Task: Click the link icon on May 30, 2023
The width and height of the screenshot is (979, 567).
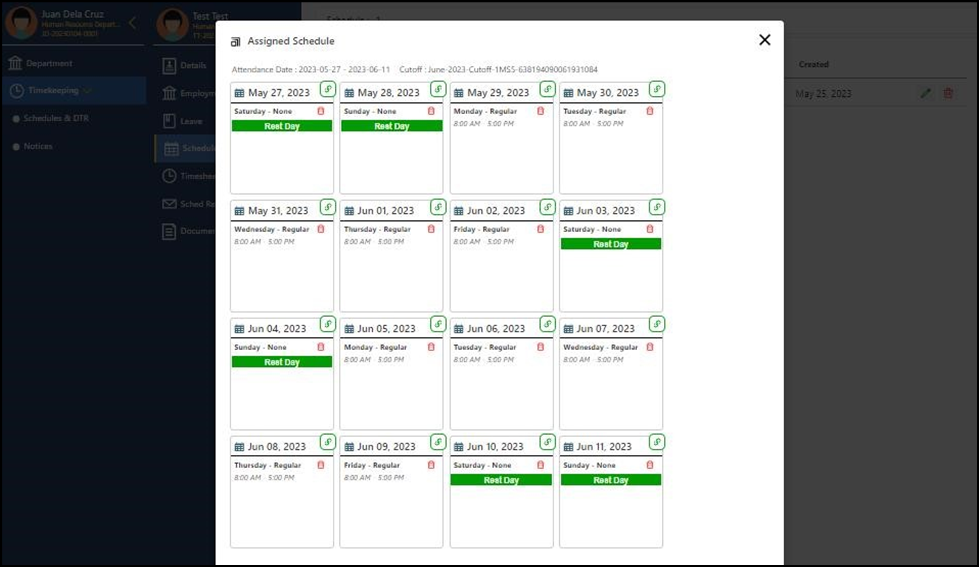Action: pos(656,89)
